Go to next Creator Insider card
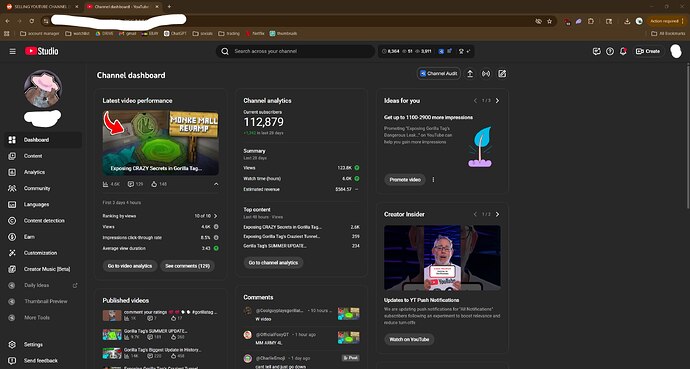 497,215
